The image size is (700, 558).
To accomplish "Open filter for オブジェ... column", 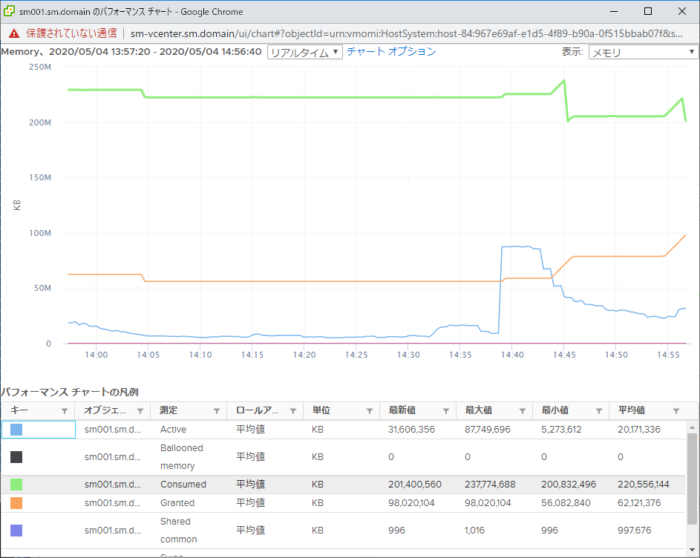I will pyautogui.click(x=140, y=411).
